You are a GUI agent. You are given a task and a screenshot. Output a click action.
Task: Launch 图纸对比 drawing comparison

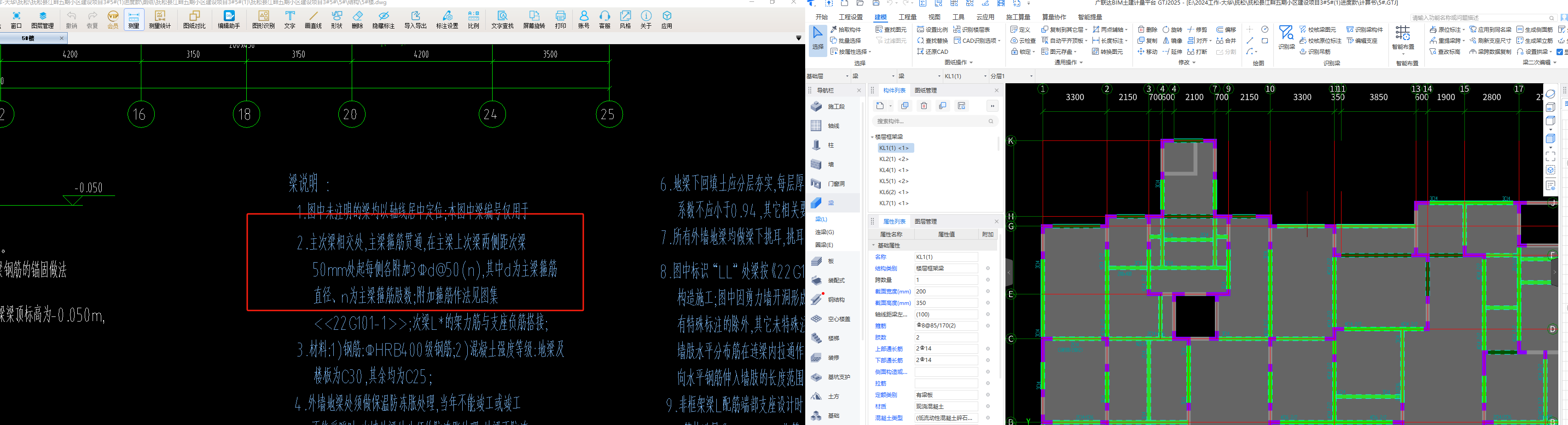coord(194,19)
